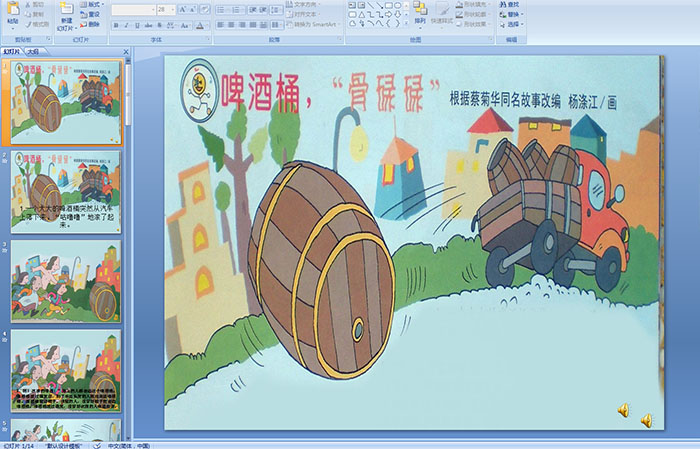Click the Reset (重设) slide button
This screenshot has height=449, width=700.
90,15
